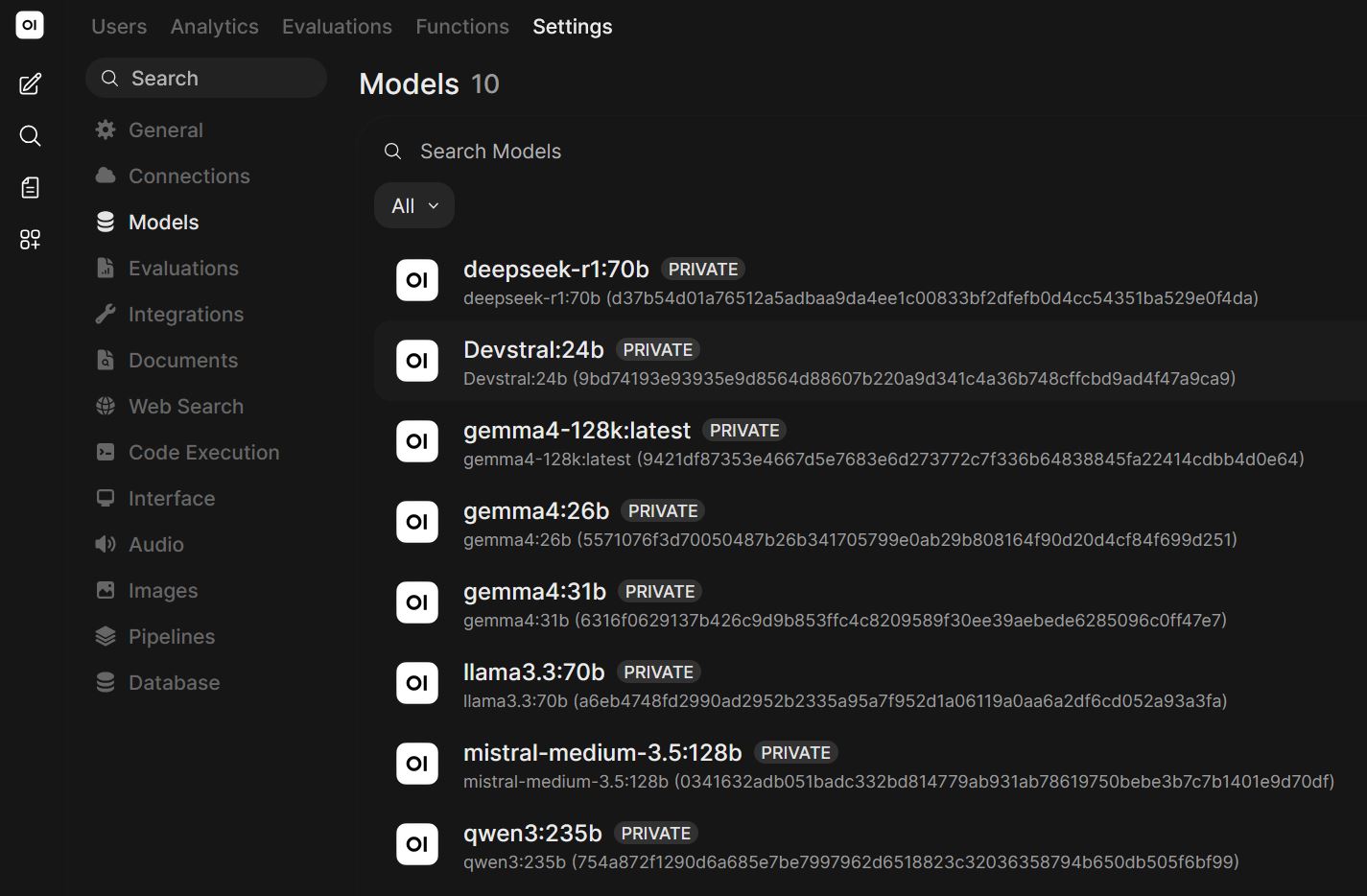The width and height of the screenshot is (1367, 896).
Task: Click the mistral-medium-3.5:128b model avatar
Action: click(417, 764)
